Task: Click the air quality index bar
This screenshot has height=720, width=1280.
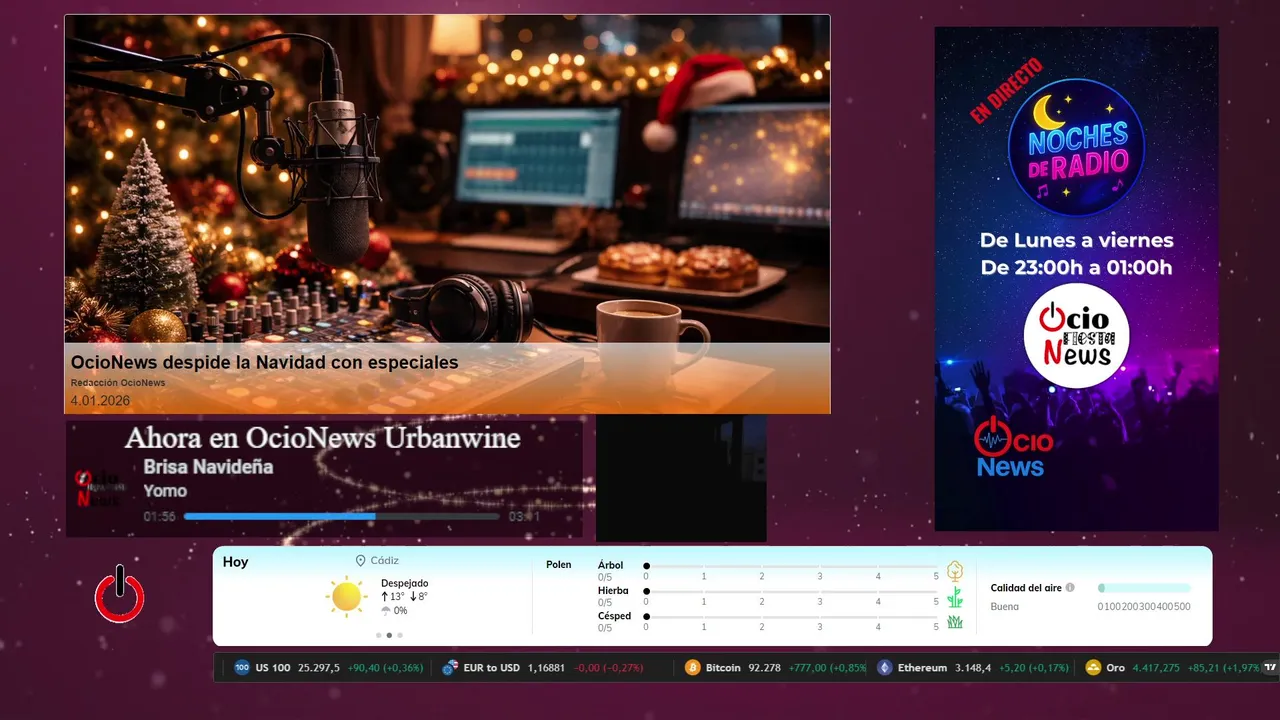Action: (1144, 588)
